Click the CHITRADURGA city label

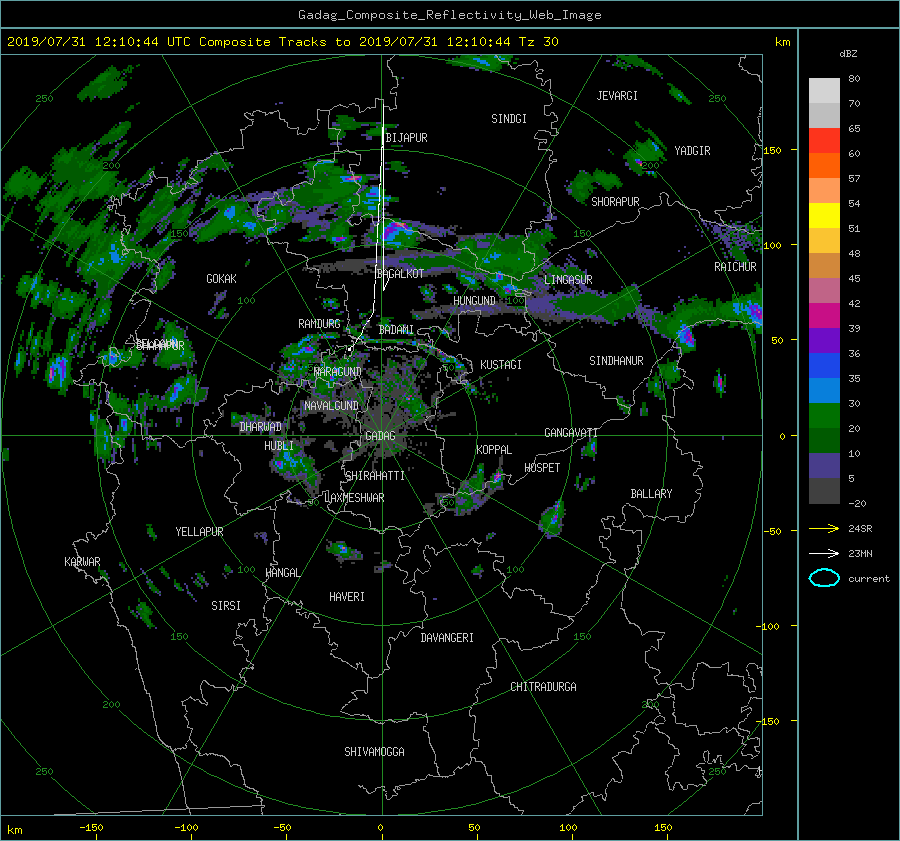[x=543, y=687]
